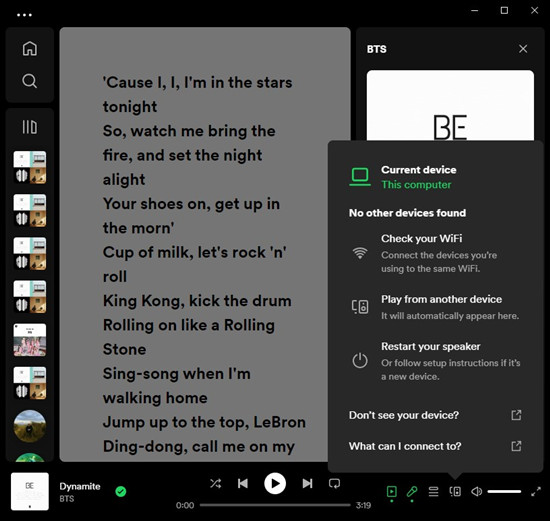Image resolution: width=550 pixels, height=521 pixels.
Task: Click external link icon beside What can I connect to
Action: (x=516, y=446)
